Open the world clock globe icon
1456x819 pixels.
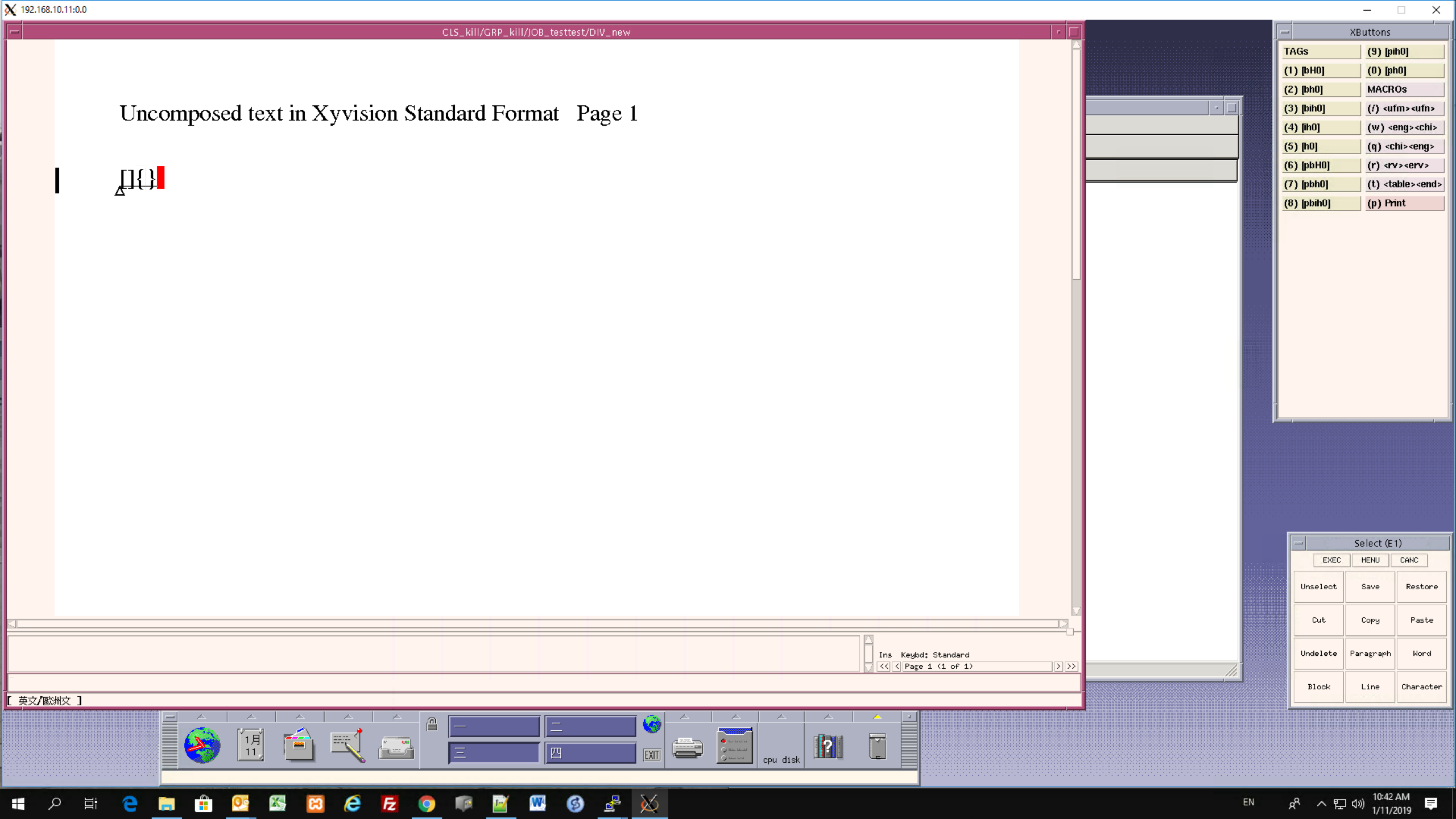coord(202,745)
